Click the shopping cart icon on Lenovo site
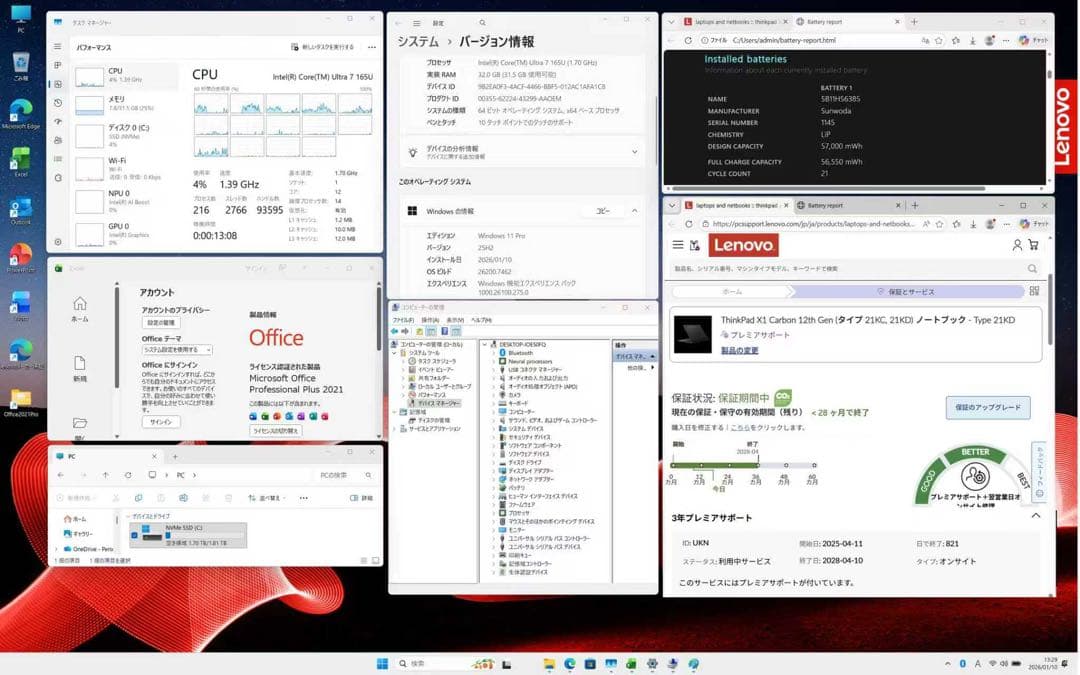 click(x=1033, y=245)
